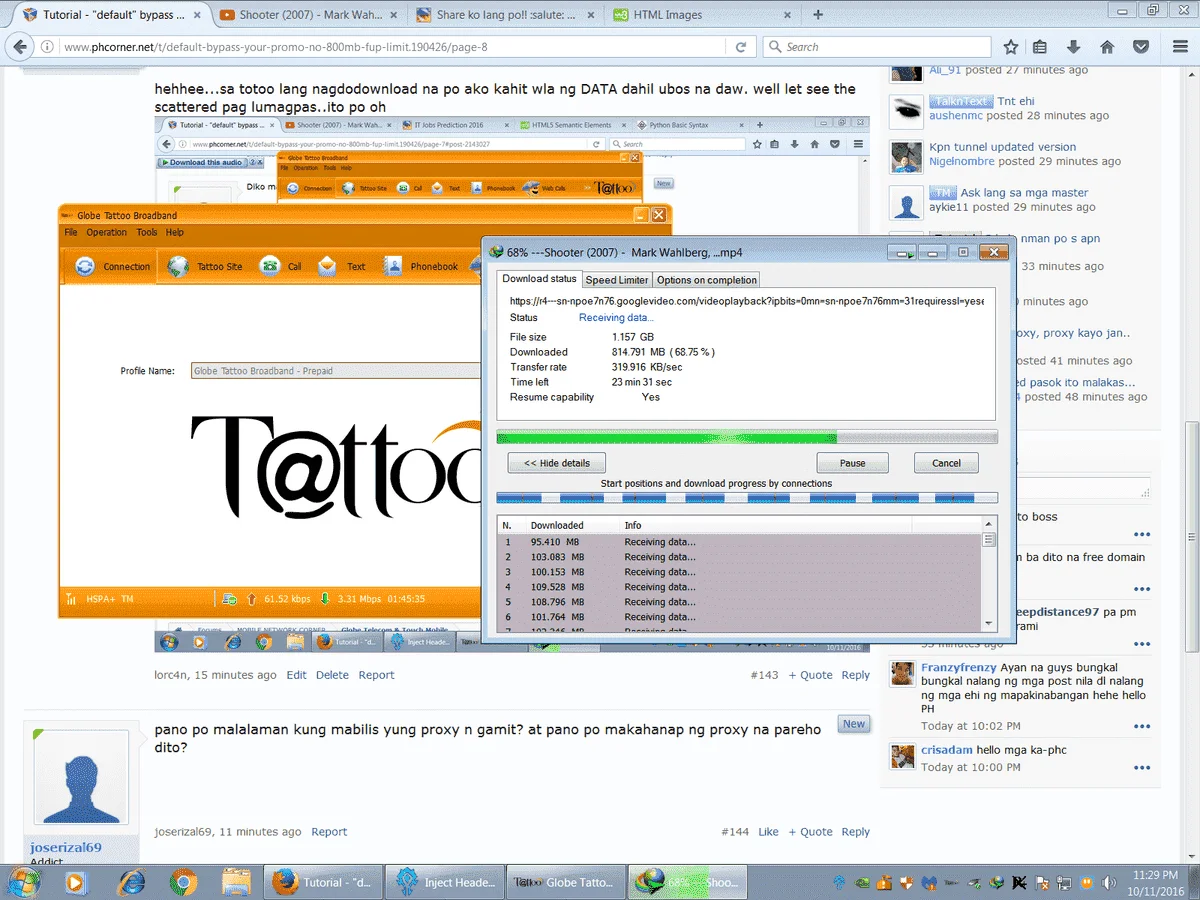Open the Help menu in Globe Tattoo
The height and width of the screenshot is (900, 1200).
coord(175,232)
